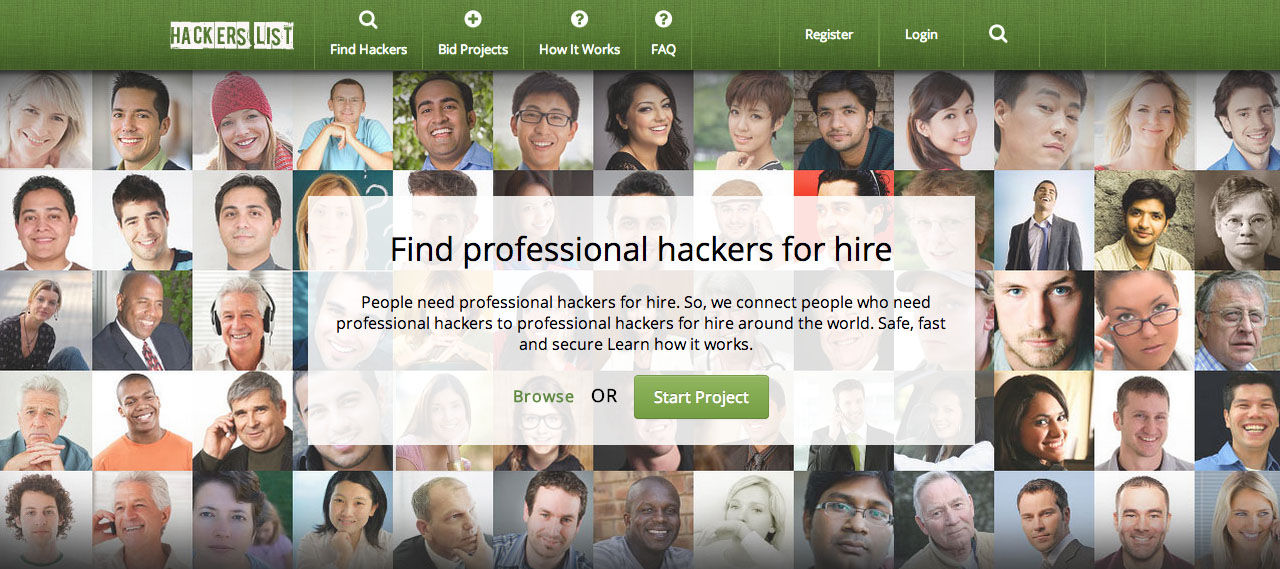The height and width of the screenshot is (569, 1280).
Task: Click the Login link
Action: click(x=921, y=34)
